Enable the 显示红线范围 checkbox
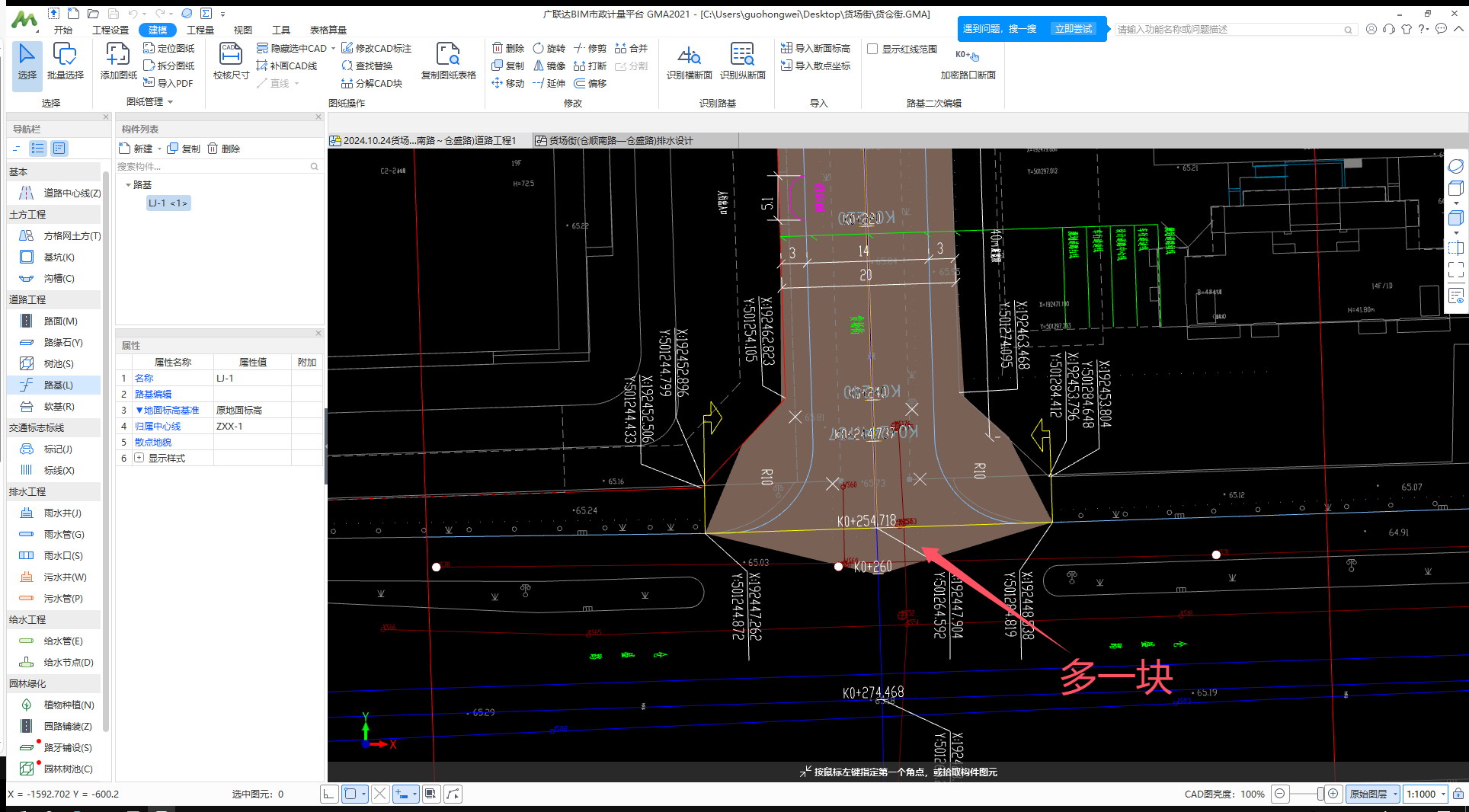Image resolution: width=1469 pixels, height=812 pixels. [x=873, y=49]
